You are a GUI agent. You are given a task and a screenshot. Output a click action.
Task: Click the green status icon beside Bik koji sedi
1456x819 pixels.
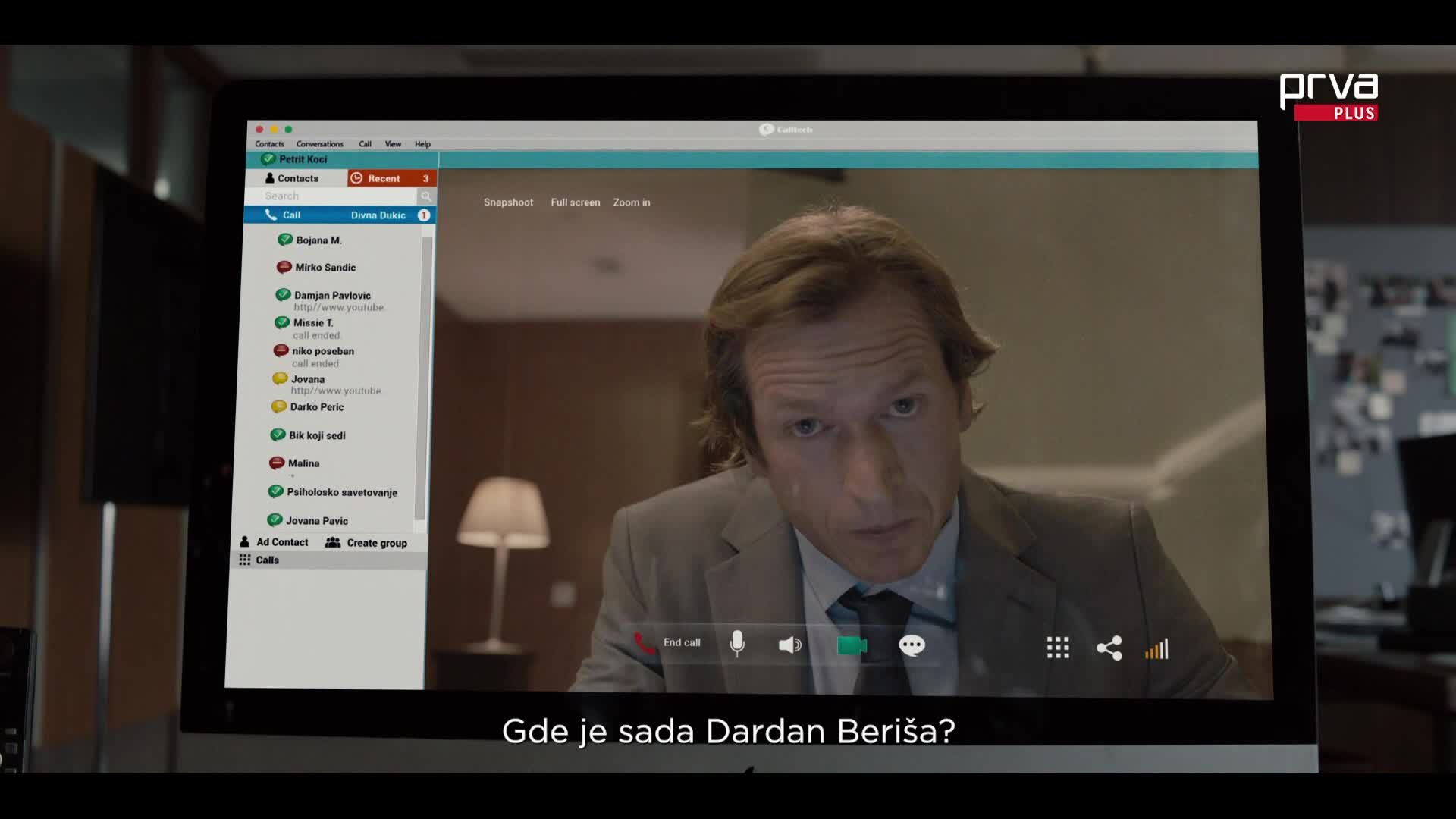tap(278, 435)
